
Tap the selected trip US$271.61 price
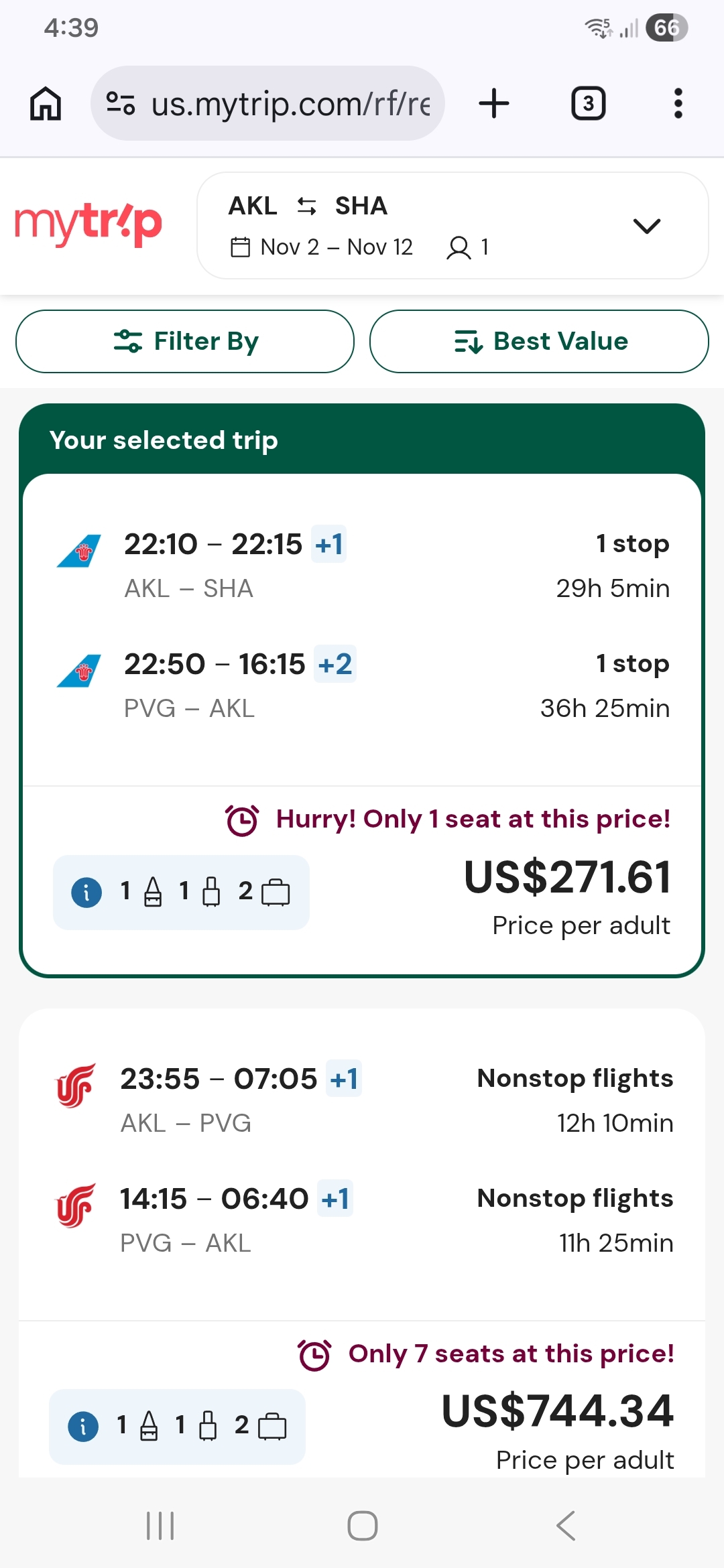click(567, 878)
